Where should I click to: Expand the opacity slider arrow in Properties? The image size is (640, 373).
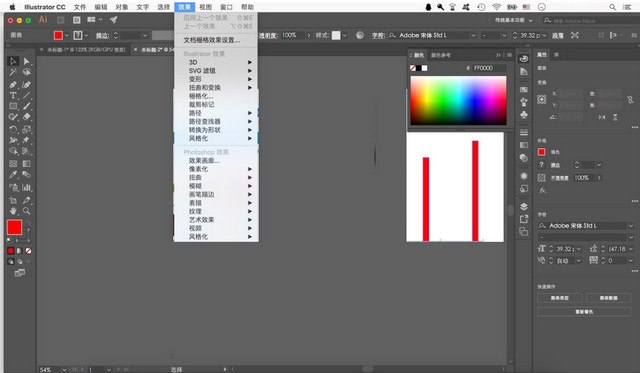pyautogui.click(x=599, y=178)
